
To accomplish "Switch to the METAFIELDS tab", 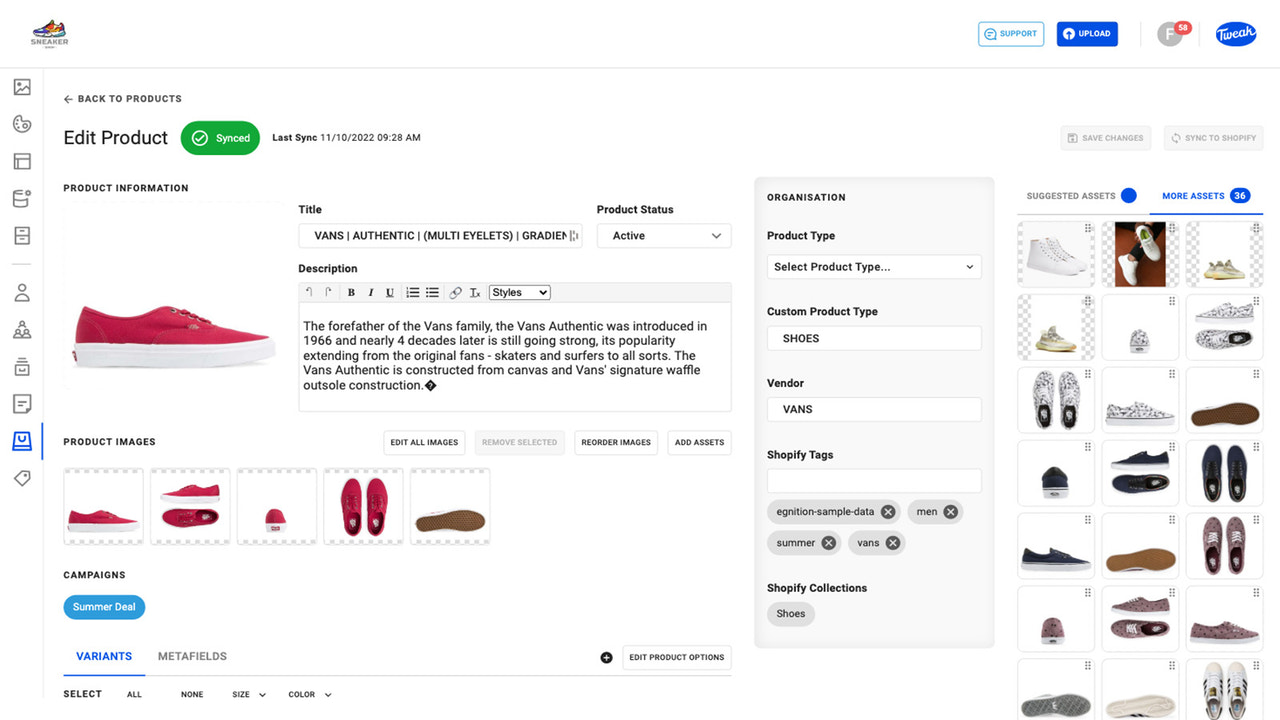I will click(192, 656).
